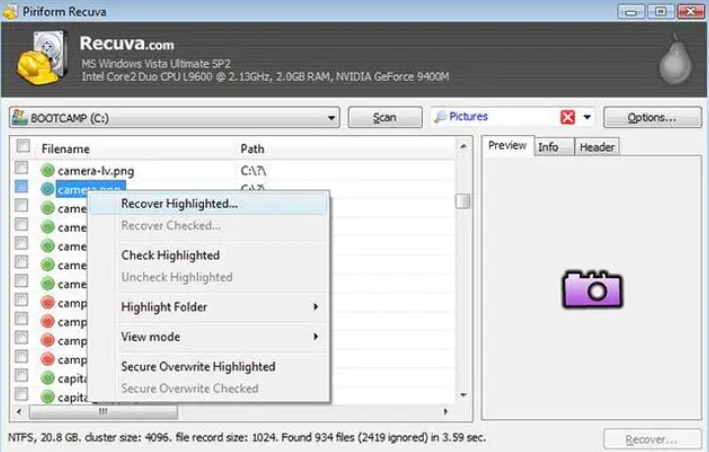This screenshot has height=452, width=709.
Task: Start a scan with Scan button
Action: tap(385, 118)
